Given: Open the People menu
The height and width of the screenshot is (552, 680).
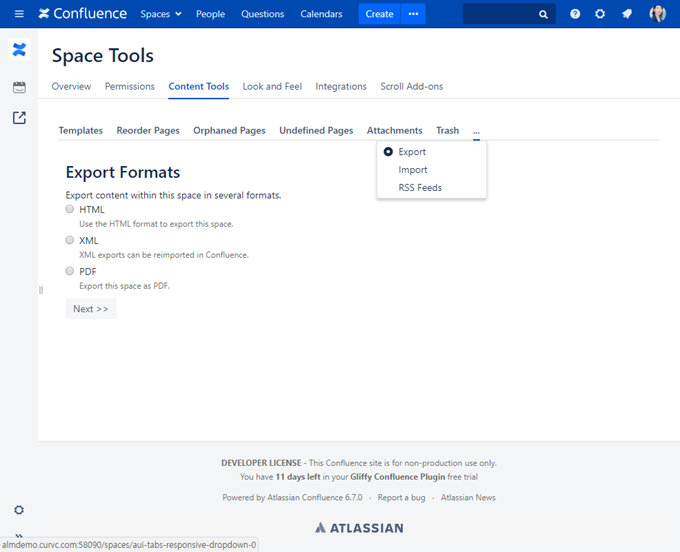Looking at the screenshot, I should tap(210, 14).
